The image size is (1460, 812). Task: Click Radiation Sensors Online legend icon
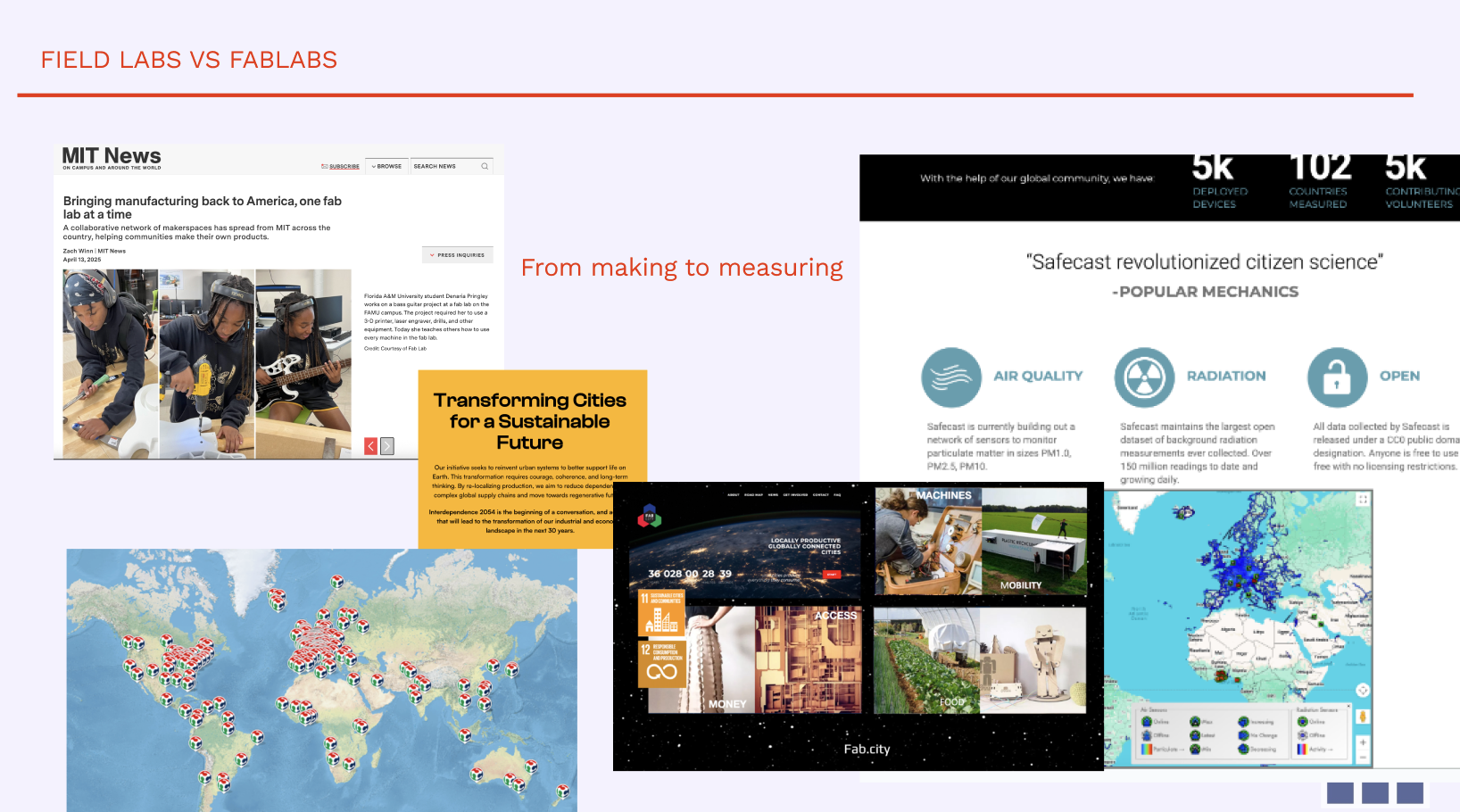click(1302, 722)
